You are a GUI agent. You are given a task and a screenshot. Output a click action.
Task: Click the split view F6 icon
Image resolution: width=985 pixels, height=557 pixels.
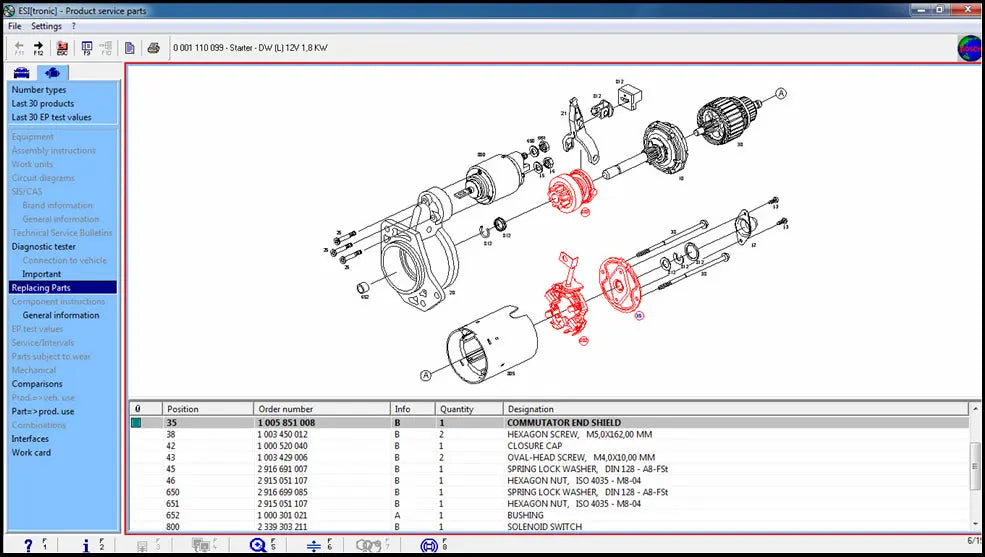(x=313, y=545)
